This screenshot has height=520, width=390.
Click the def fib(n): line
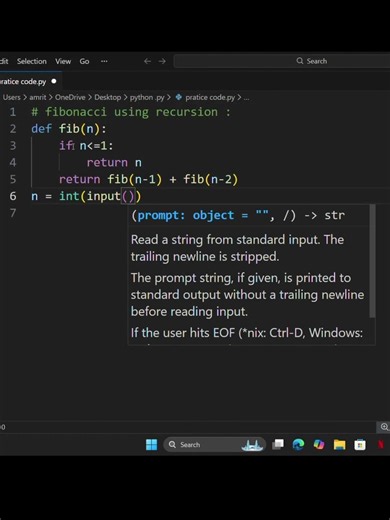(69, 129)
